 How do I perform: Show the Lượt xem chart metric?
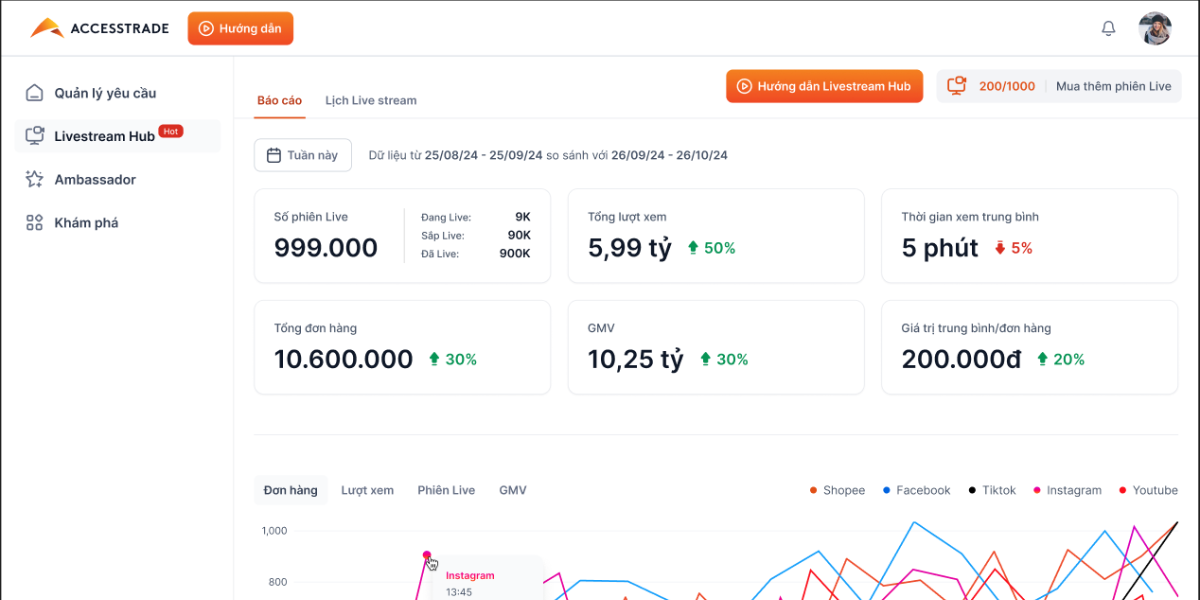point(367,490)
